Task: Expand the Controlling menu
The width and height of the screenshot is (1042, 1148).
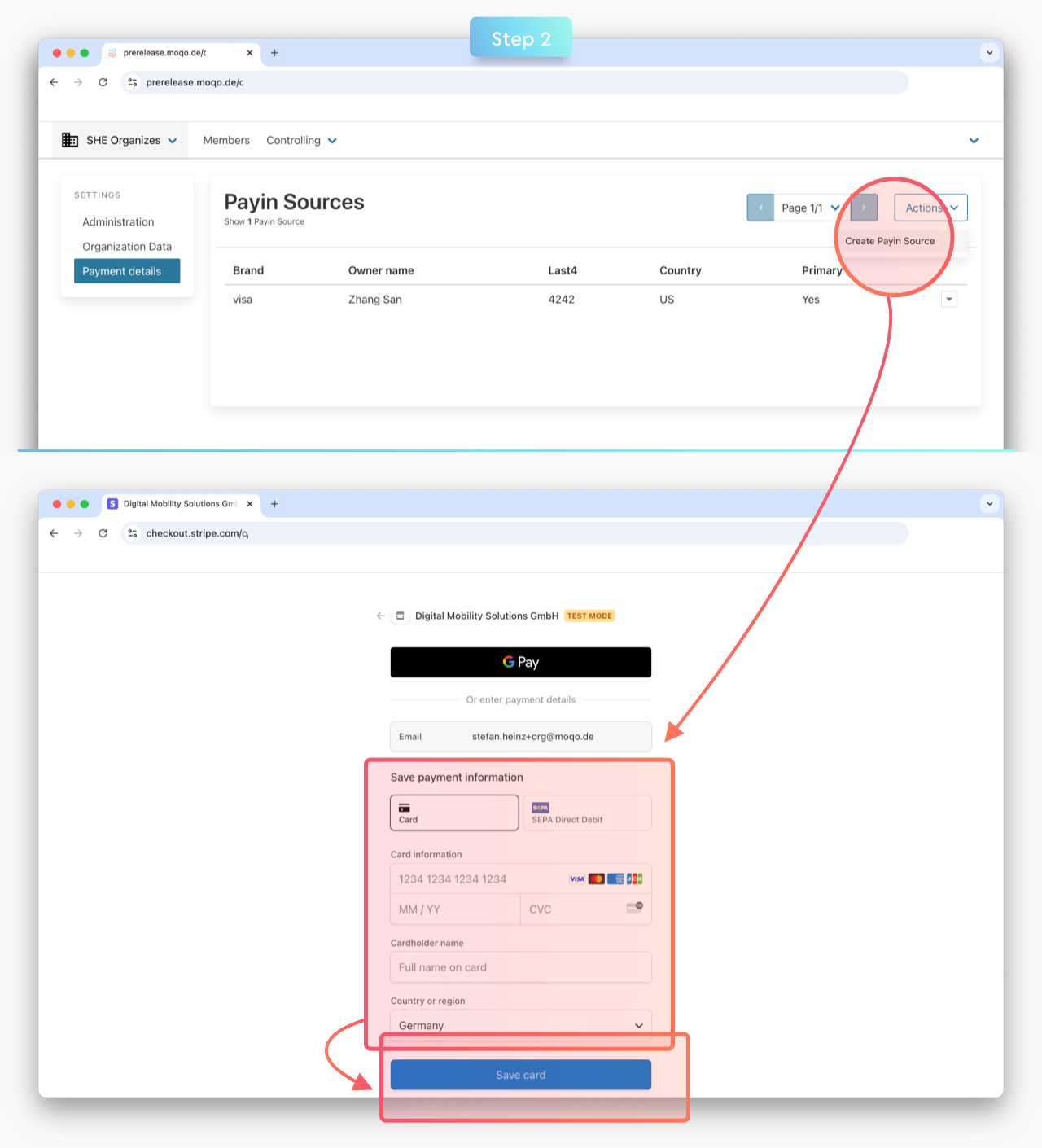Action: (301, 141)
